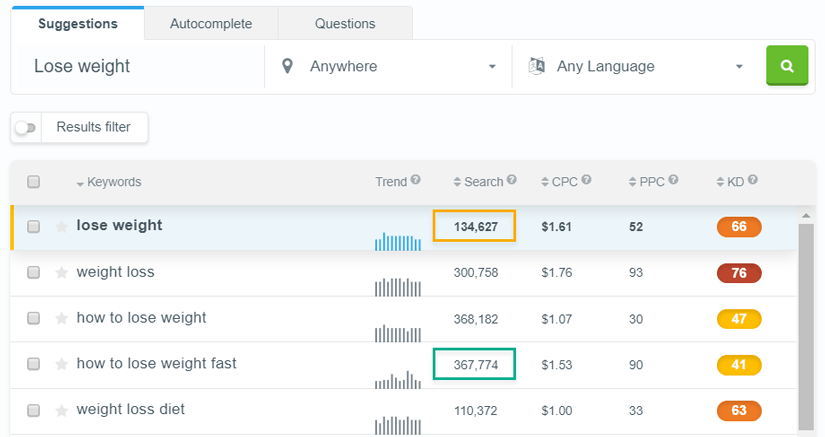Click the help icon next to Trend

pyautogui.click(x=415, y=181)
